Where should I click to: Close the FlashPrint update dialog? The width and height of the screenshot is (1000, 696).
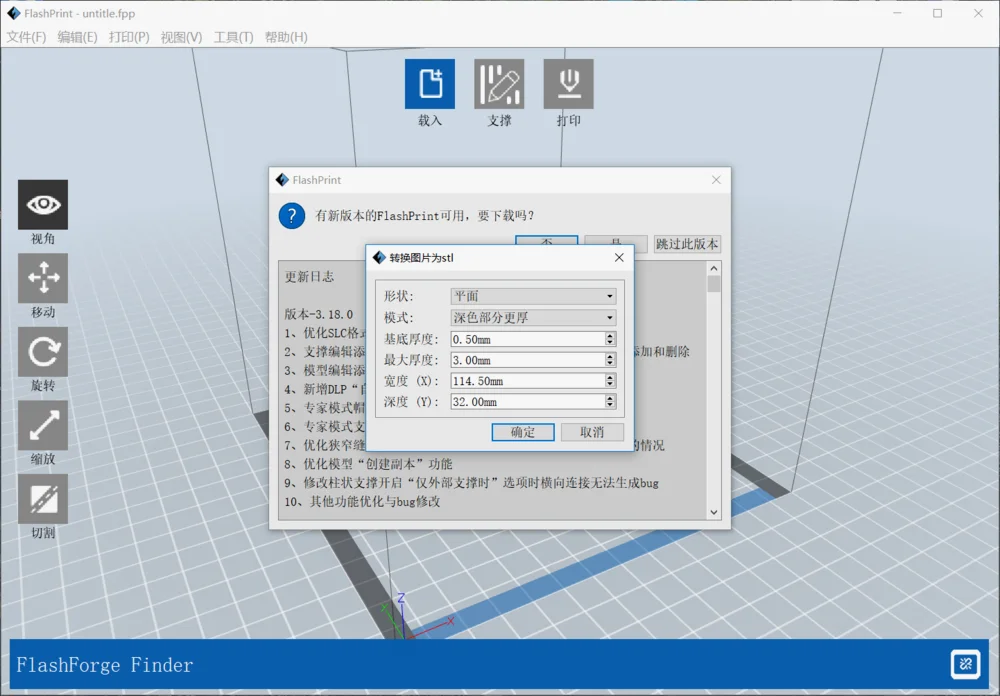(x=716, y=180)
